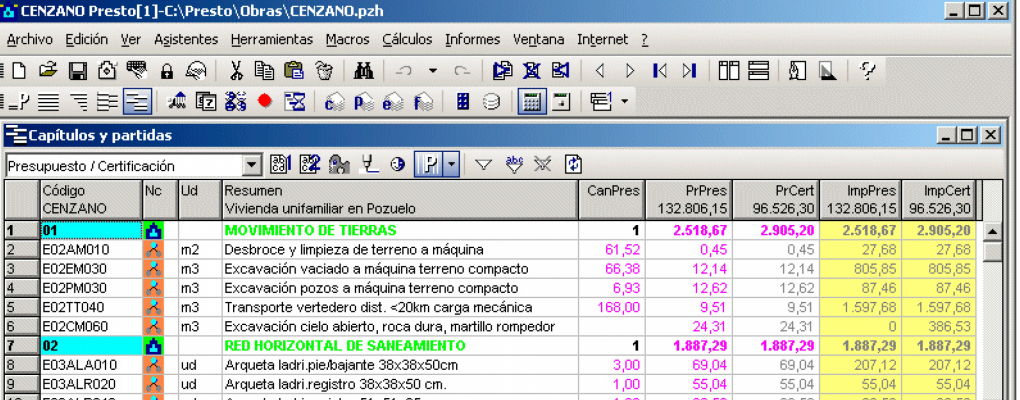
Task: Delete using the trash bin icon
Action: pos(324,70)
